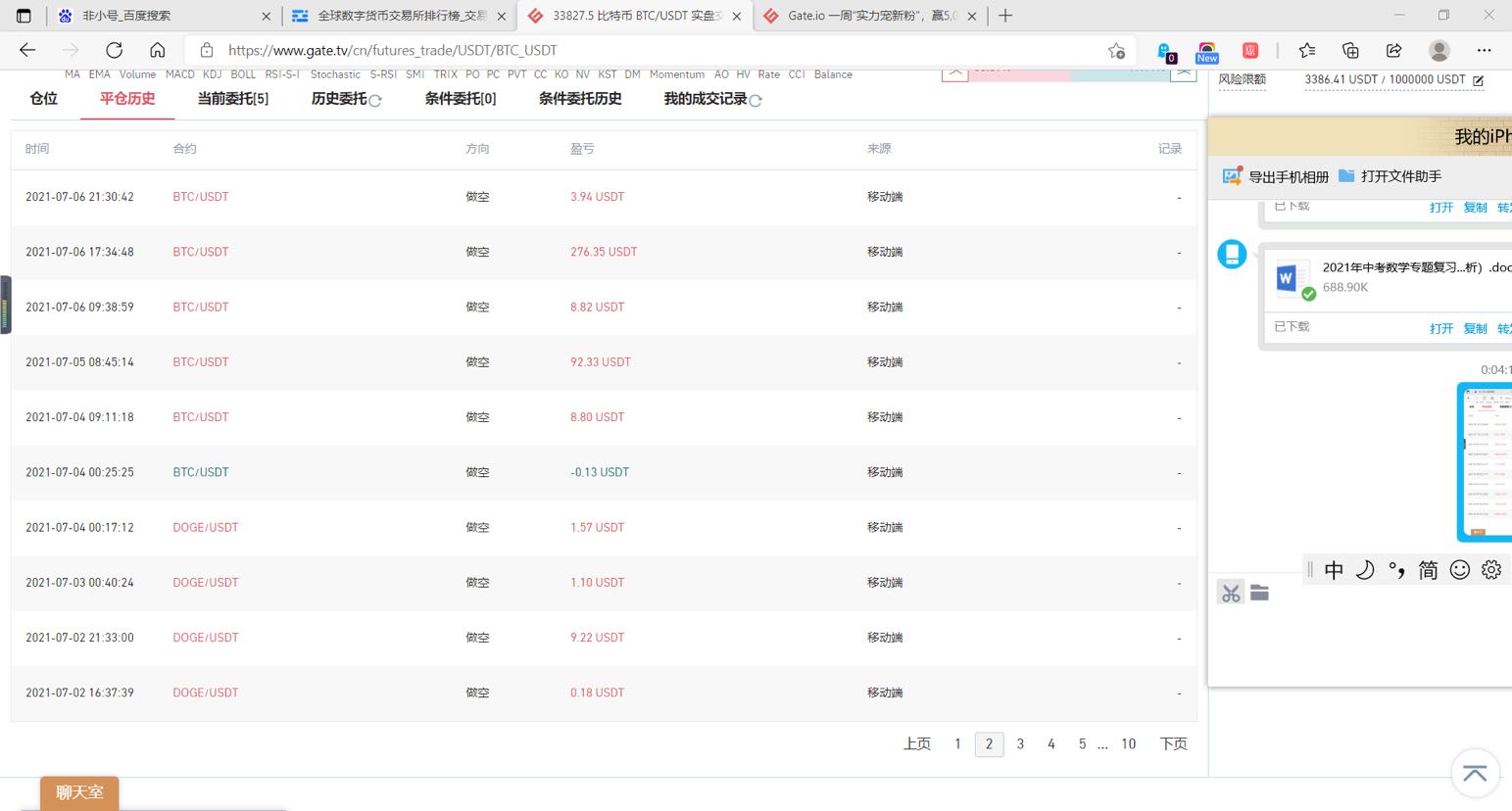1512x811 pixels.
Task: Open the folder icon in chat toolbar
Action: pyautogui.click(x=1260, y=593)
